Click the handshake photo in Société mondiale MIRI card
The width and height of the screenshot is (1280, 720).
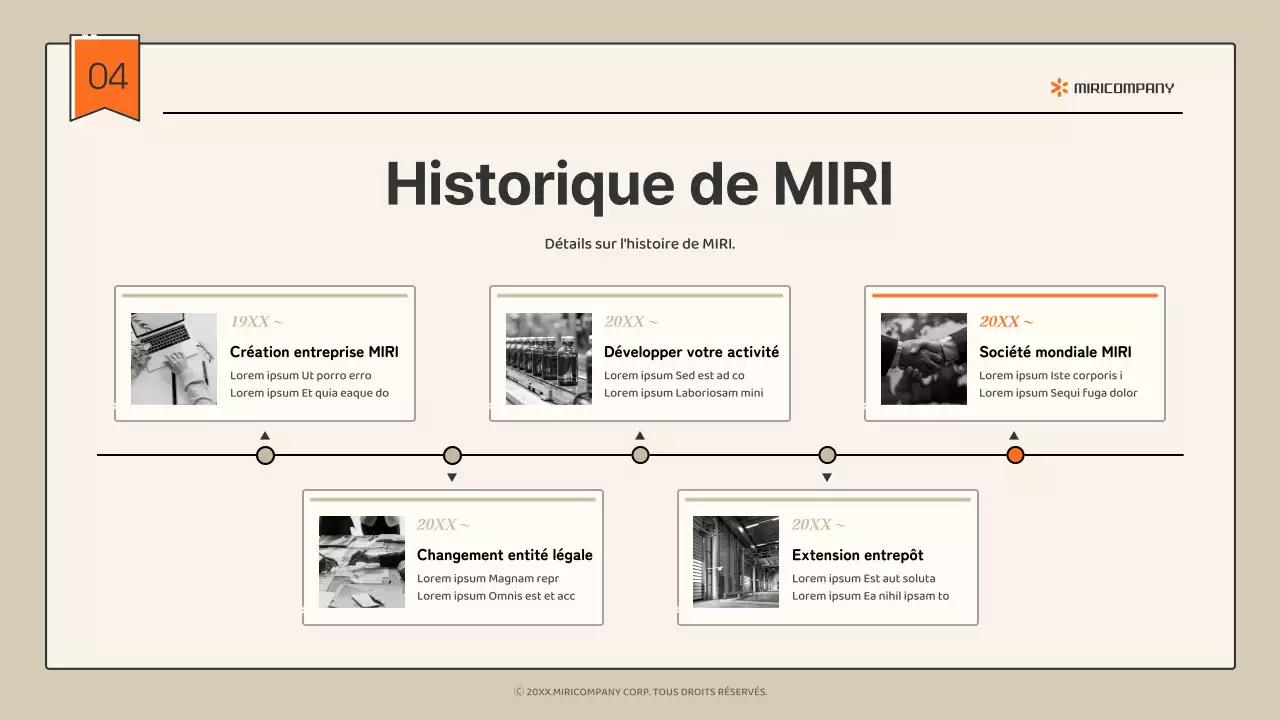tap(923, 358)
